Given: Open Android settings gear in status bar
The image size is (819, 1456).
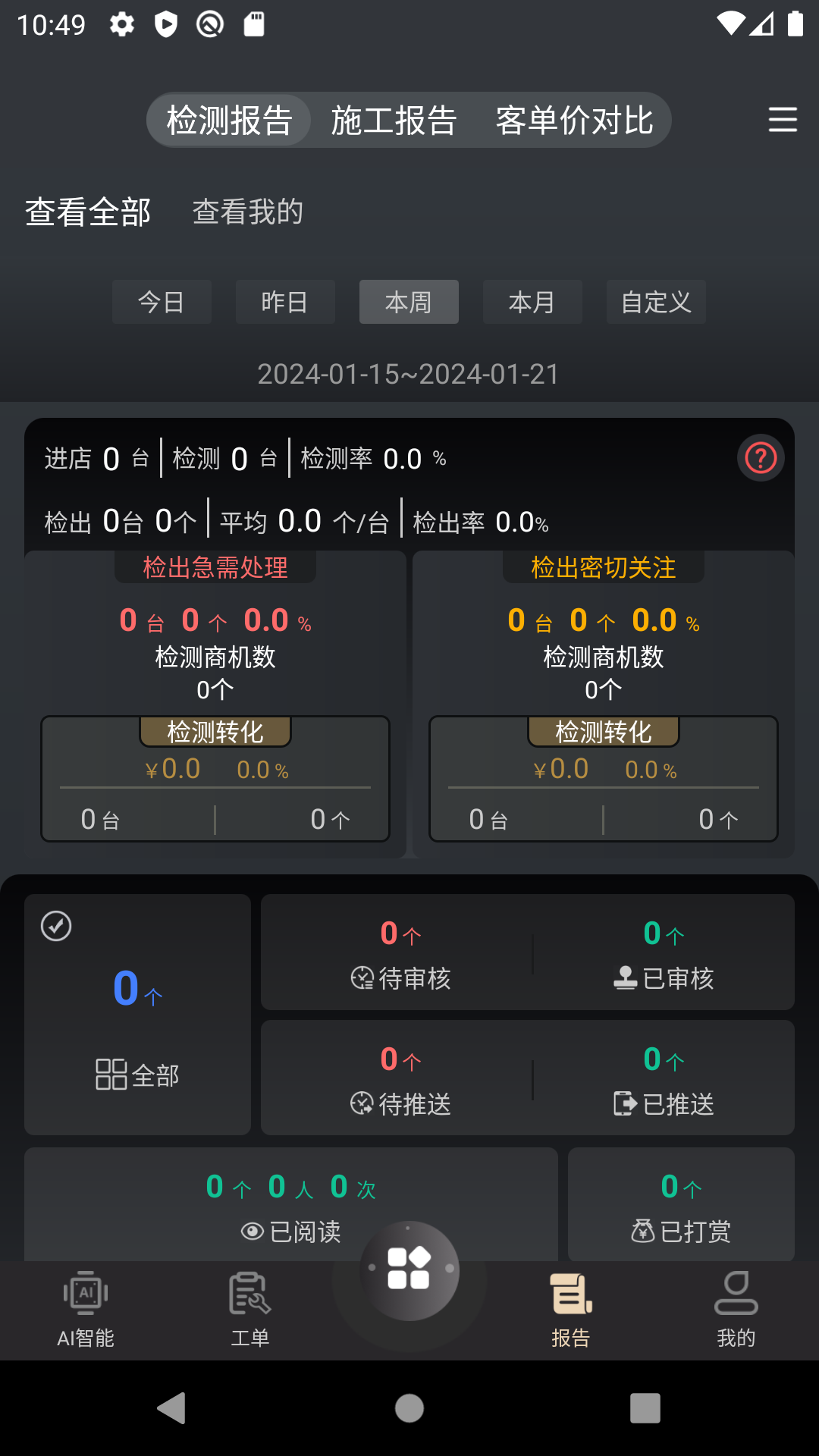Looking at the screenshot, I should (x=122, y=25).
